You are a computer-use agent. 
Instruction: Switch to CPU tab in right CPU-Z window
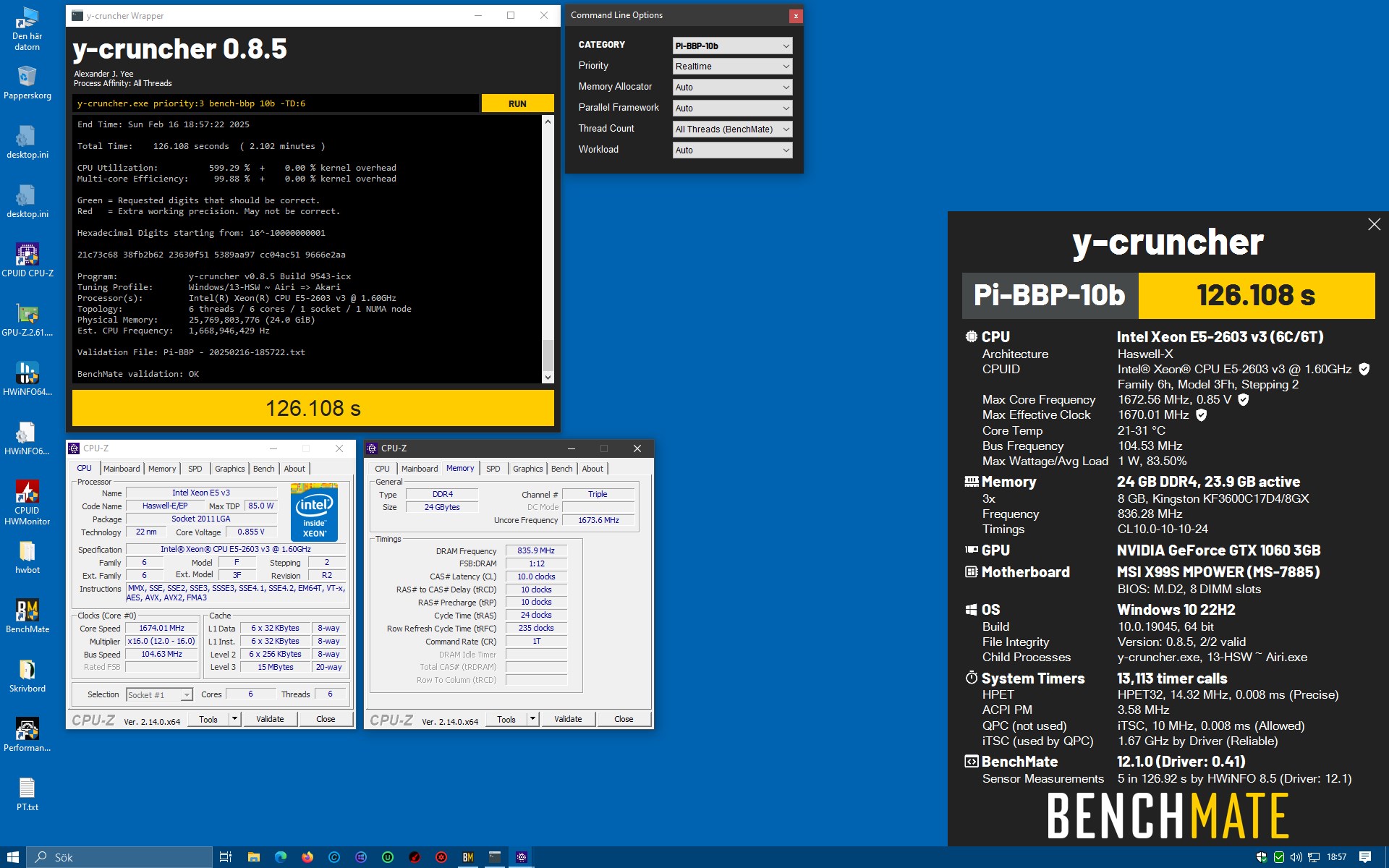point(383,469)
